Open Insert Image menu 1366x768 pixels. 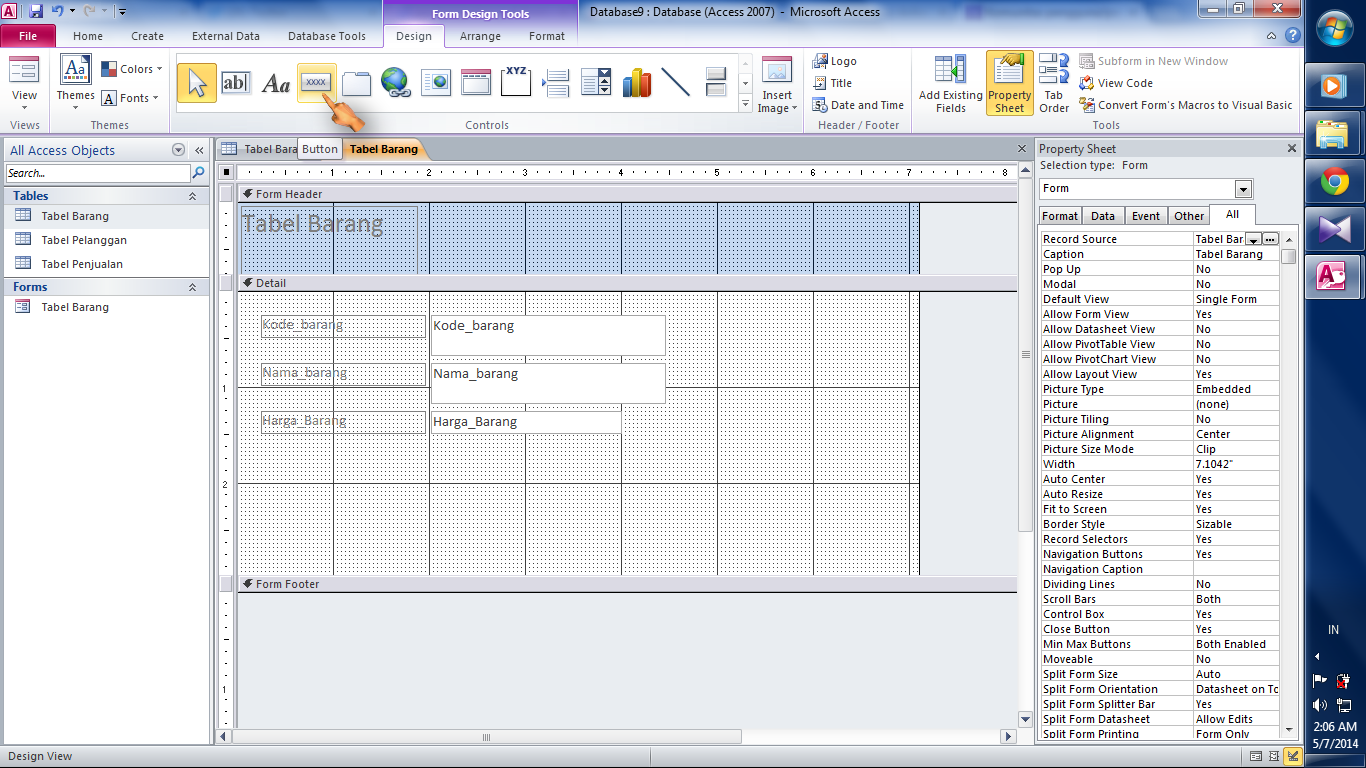pyautogui.click(x=777, y=85)
